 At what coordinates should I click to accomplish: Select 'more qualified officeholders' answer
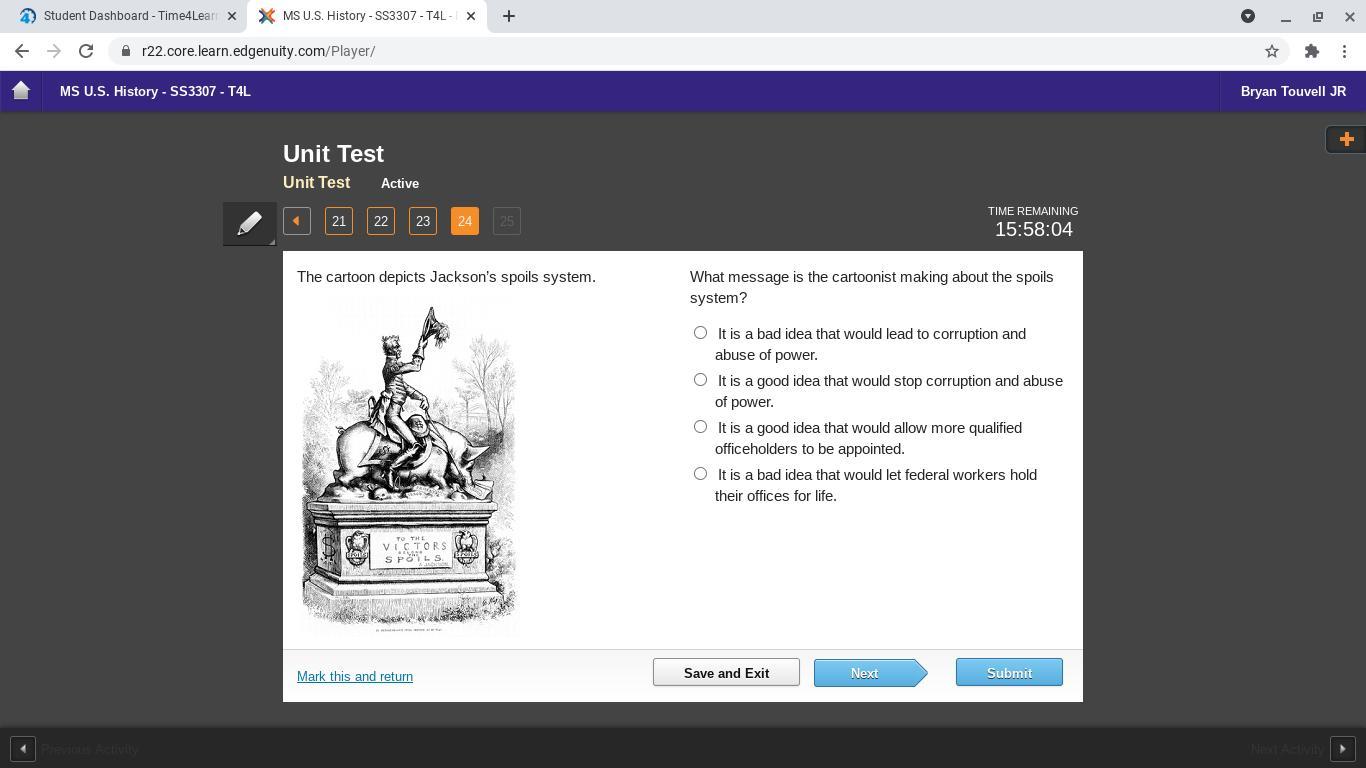click(x=700, y=427)
